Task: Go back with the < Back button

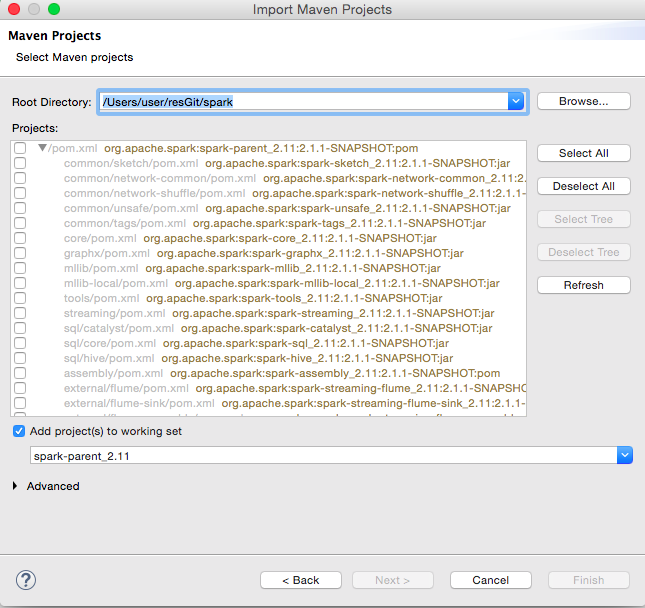Action: coord(301,580)
